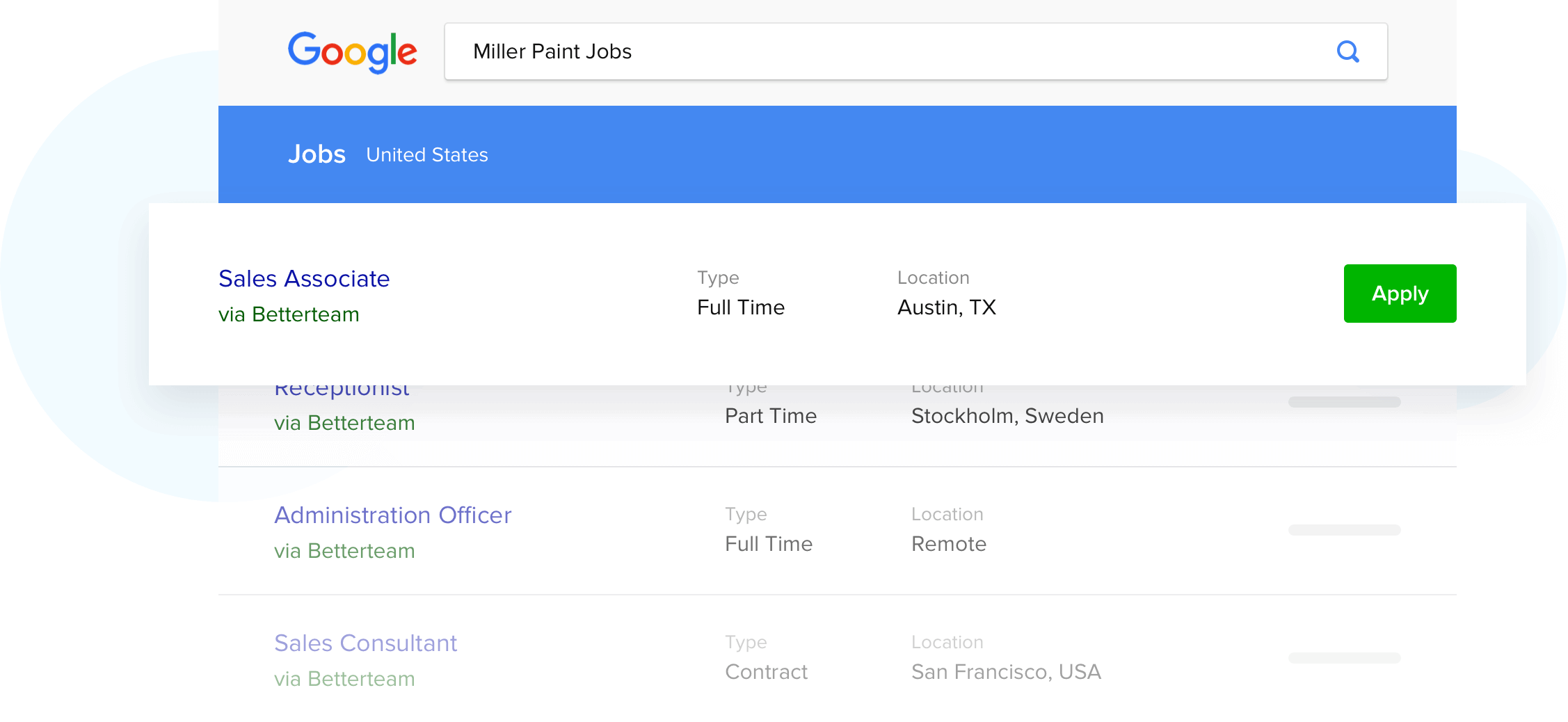Select the United States location label
Screen dimensions: 1568x722
click(x=427, y=154)
